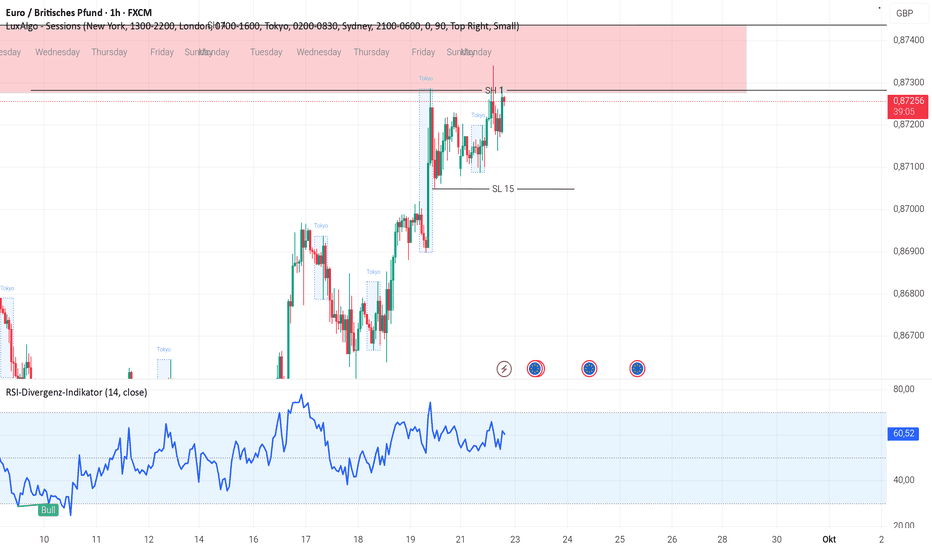Screen dimensions: 932x550
Task: Click the green Bull divergence label
Action: 48,510
